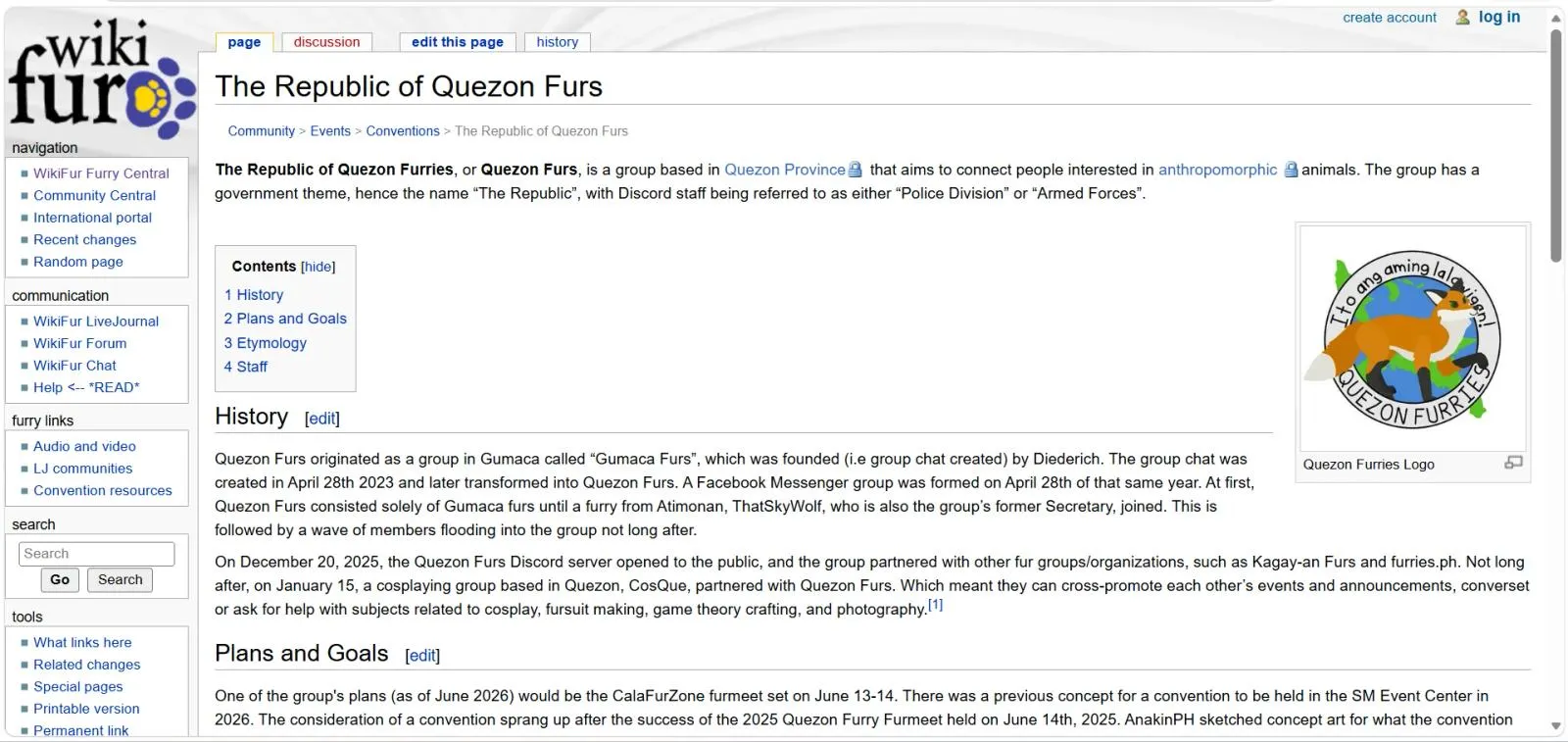The height and width of the screenshot is (742, 1568).
Task: Click the log in link
Action: 1498,17
